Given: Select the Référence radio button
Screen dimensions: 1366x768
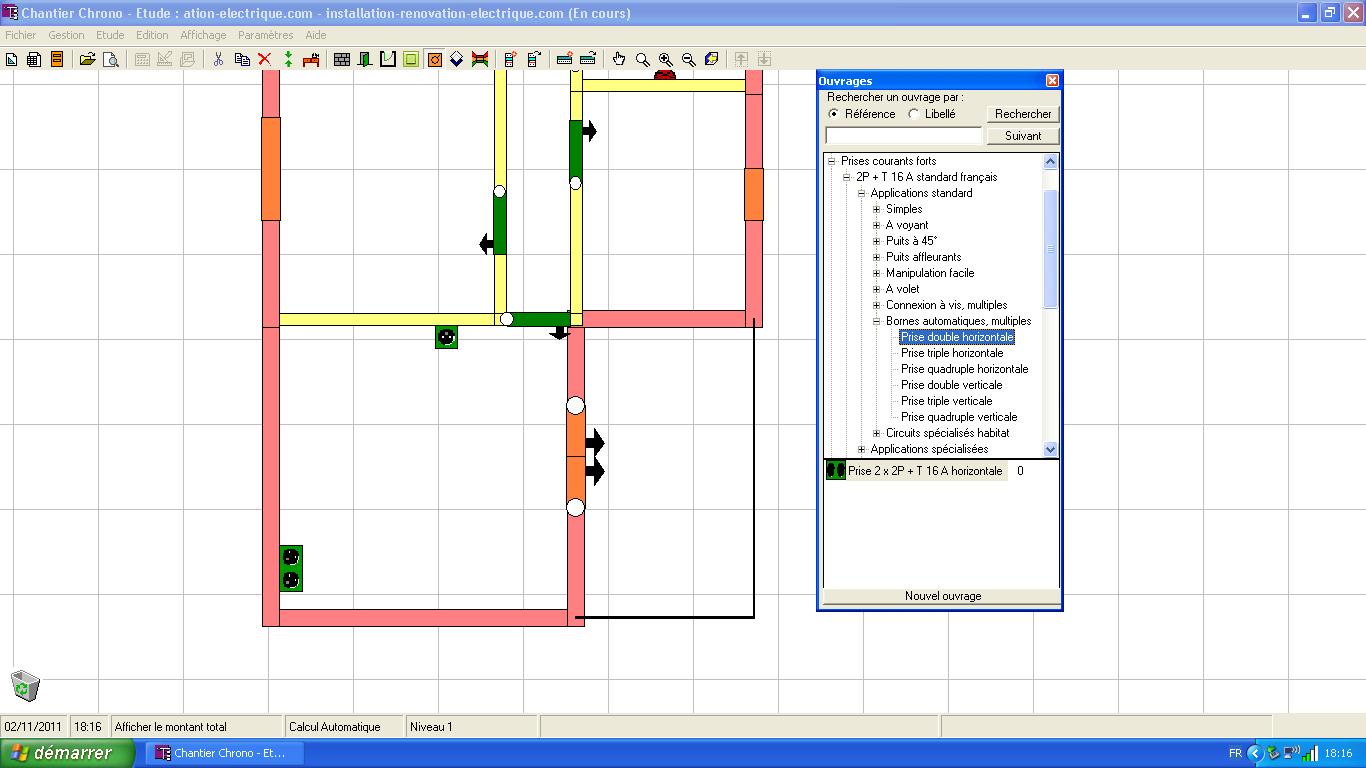Looking at the screenshot, I should click(x=834, y=114).
